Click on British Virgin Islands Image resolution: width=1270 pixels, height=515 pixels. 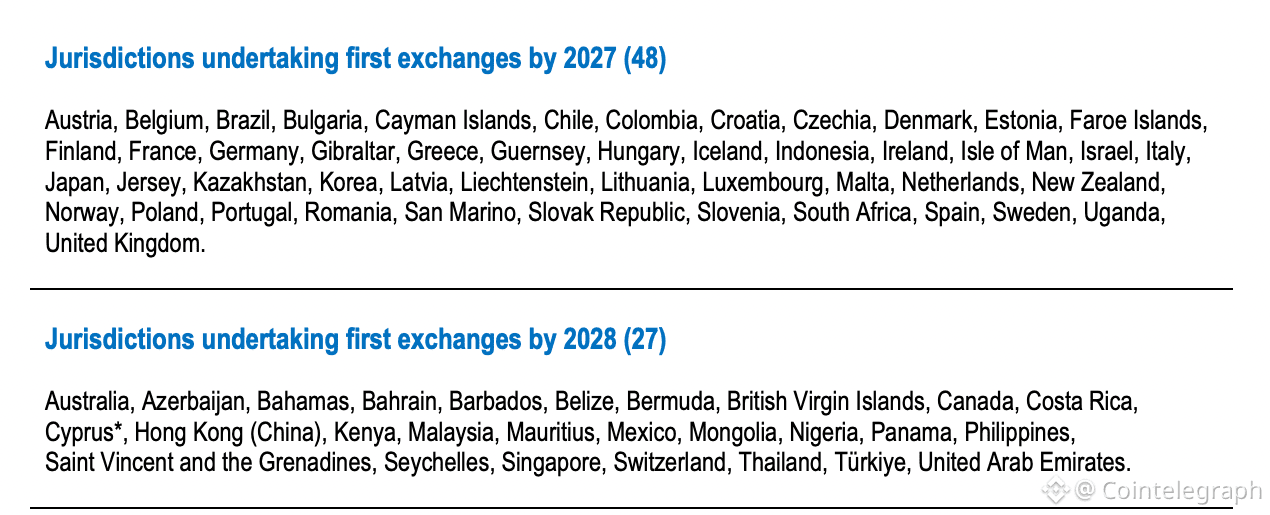pyautogui.click(x=825, y=402)
